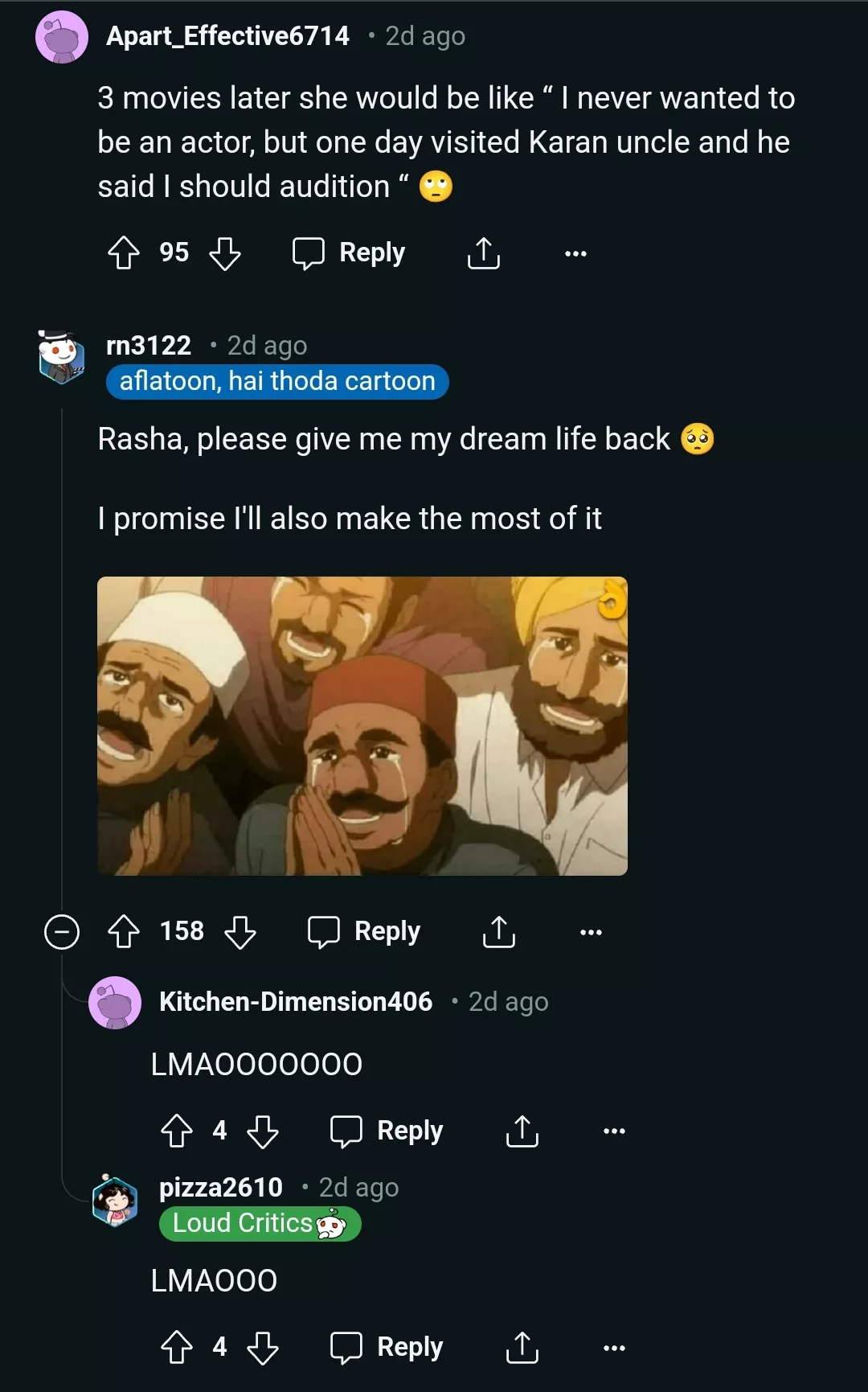
Task: Share pizza2610's comment
Action: 522,1347
